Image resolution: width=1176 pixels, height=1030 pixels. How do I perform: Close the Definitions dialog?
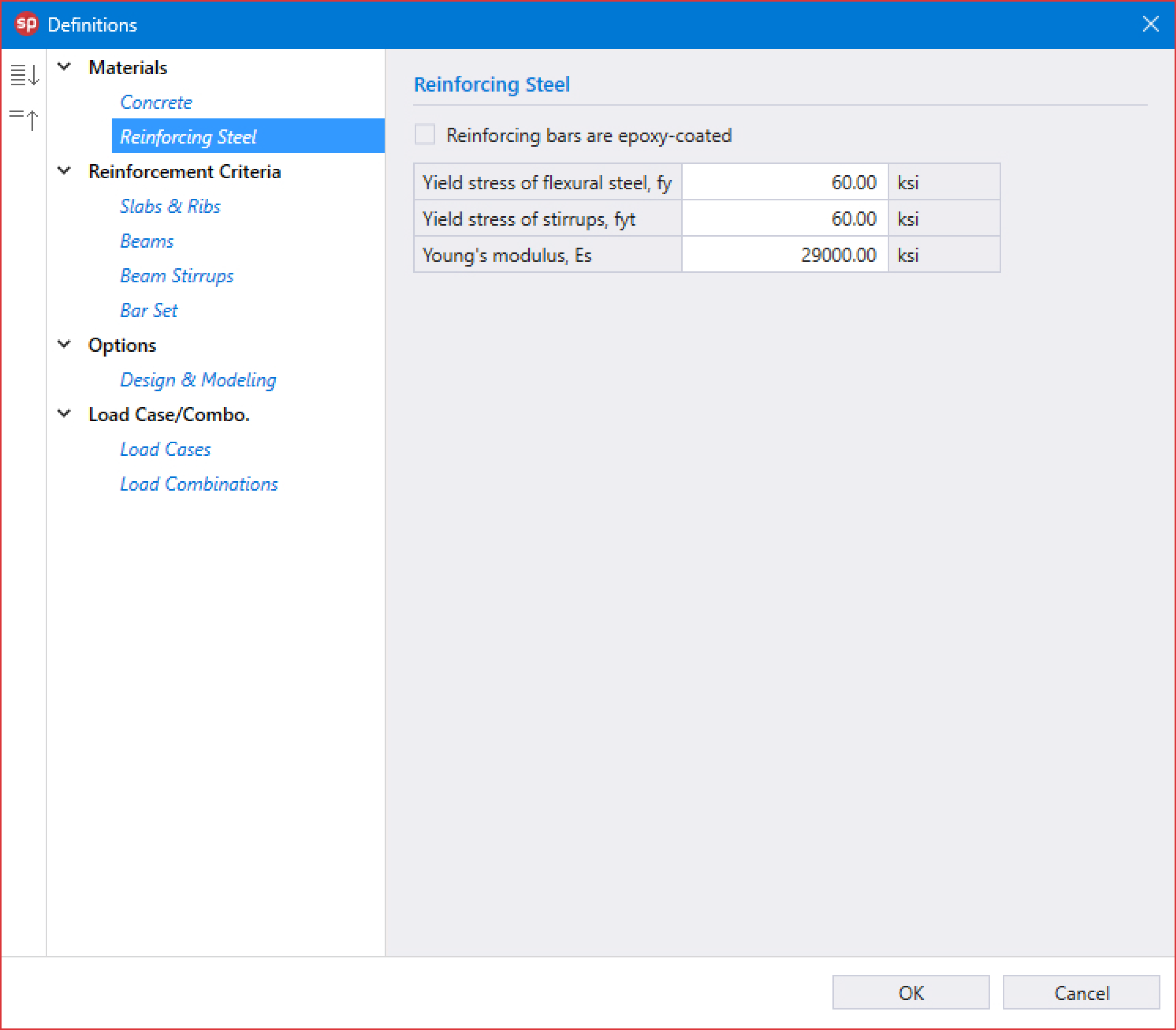1150,24
